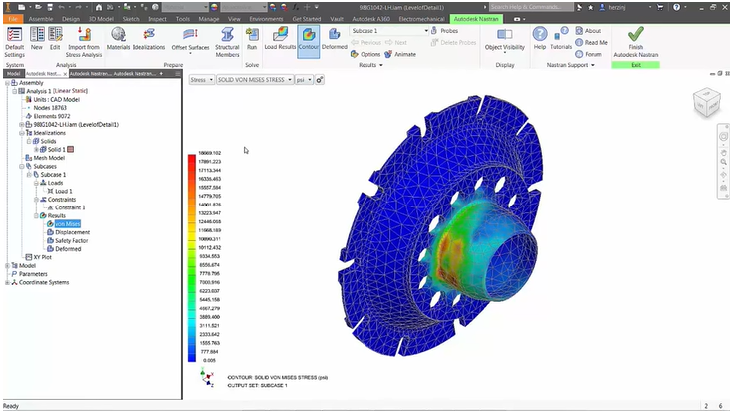Image resolution: width=732 pixels, height=411 pixels.
Task: Open Default Settings in the ribbon
Action: pos(15,43)
